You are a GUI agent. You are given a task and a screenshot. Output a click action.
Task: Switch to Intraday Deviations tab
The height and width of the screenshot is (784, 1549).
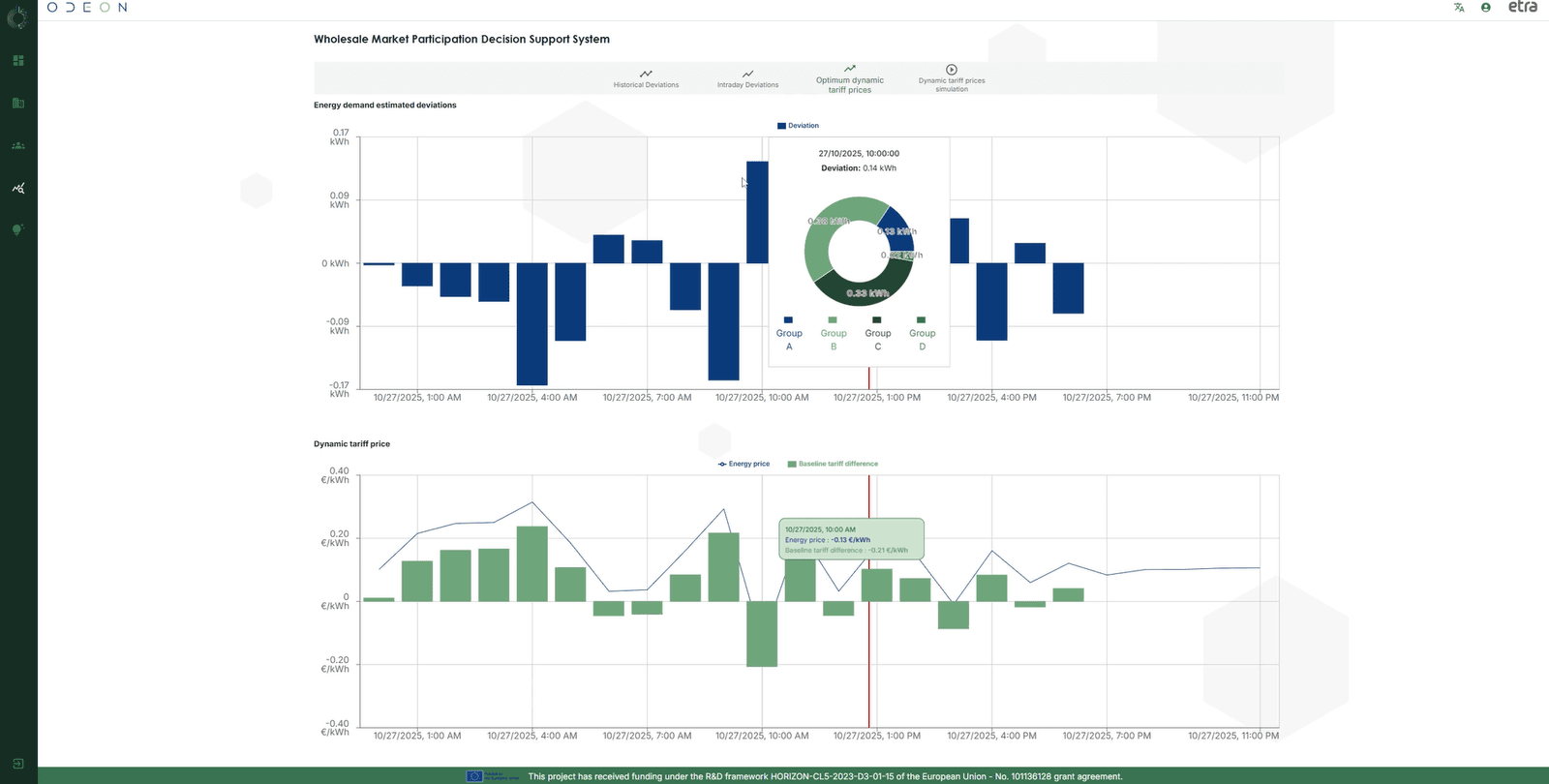tap(747, 78)
